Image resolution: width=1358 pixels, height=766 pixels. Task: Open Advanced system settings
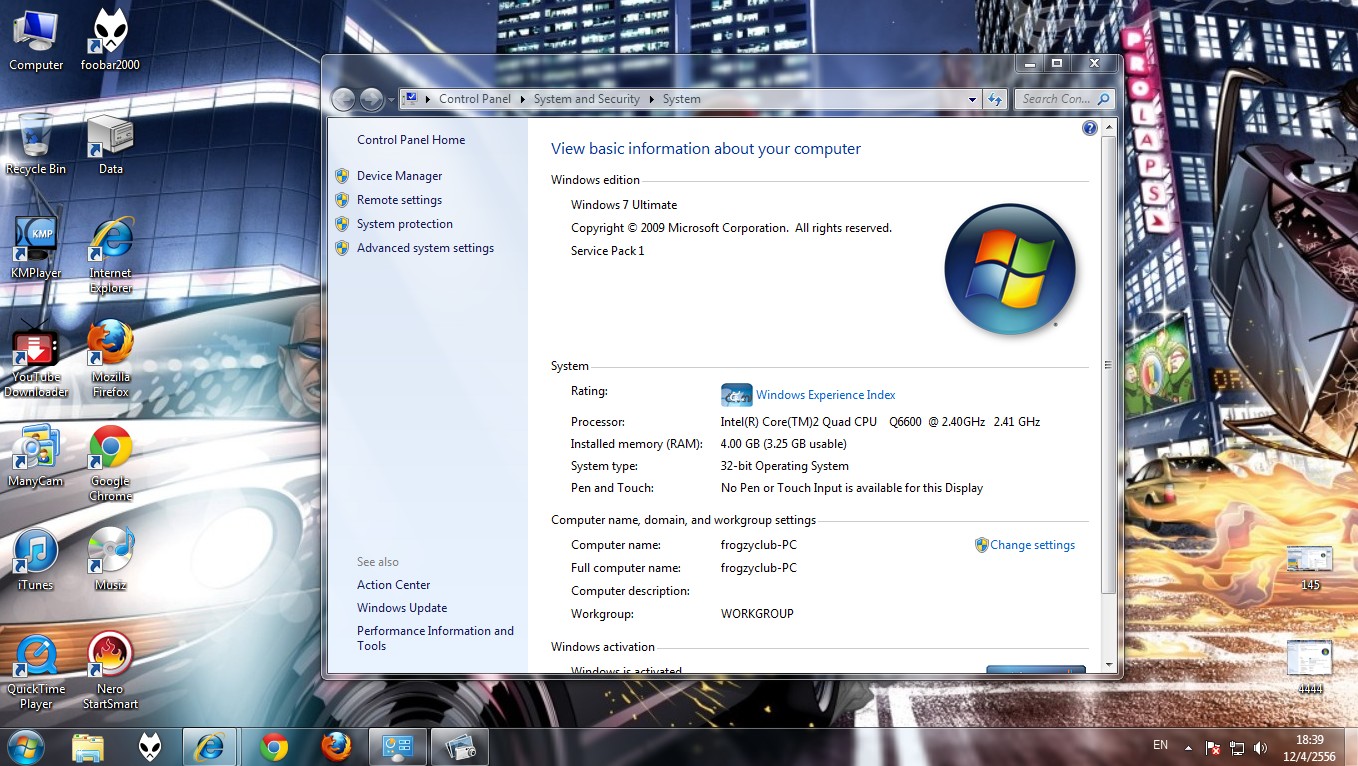point(425,248)
